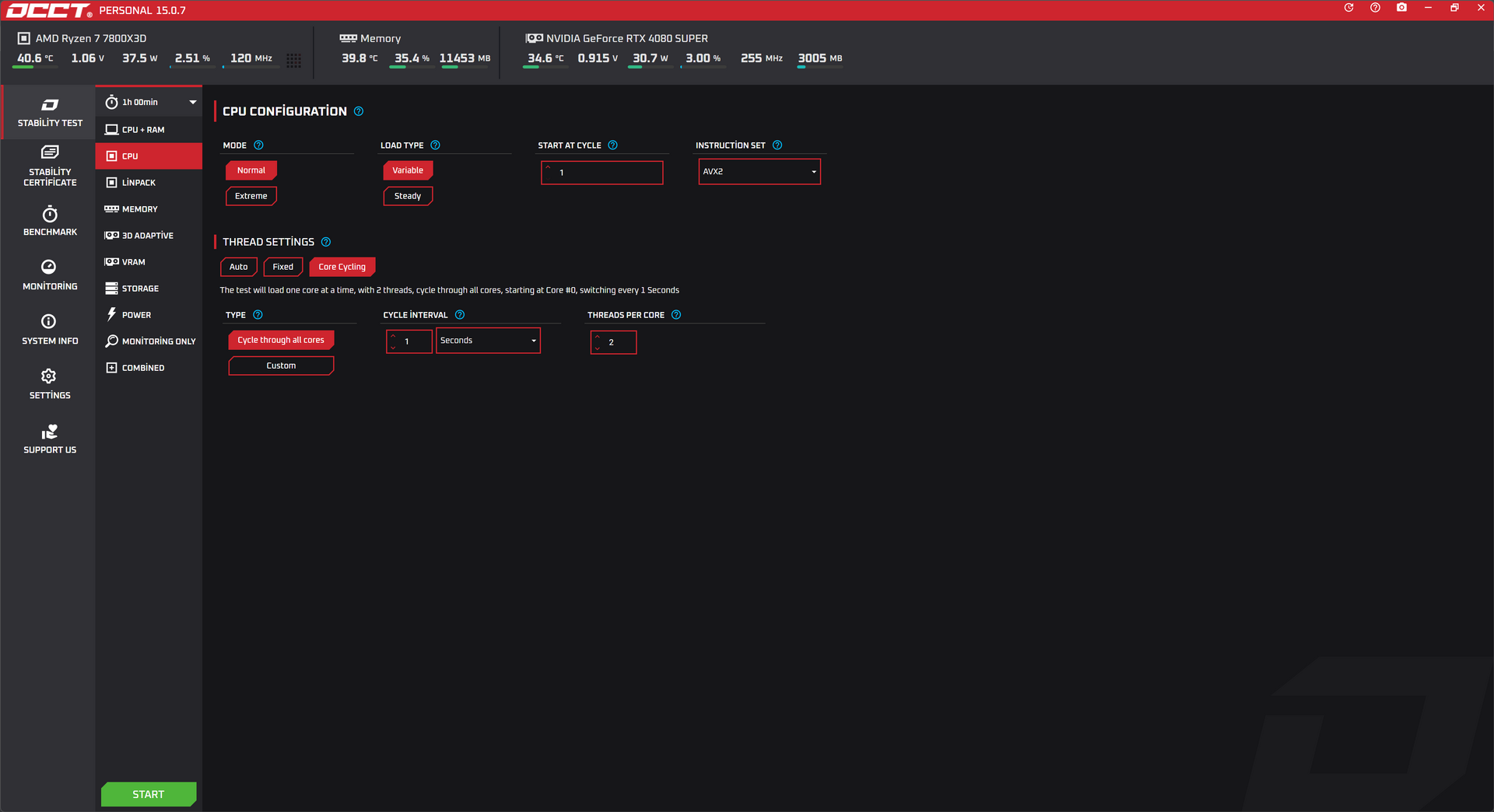Click the CPU temperature 40.6 °C reading
The image size is (1494, 812).
[36, 58]
